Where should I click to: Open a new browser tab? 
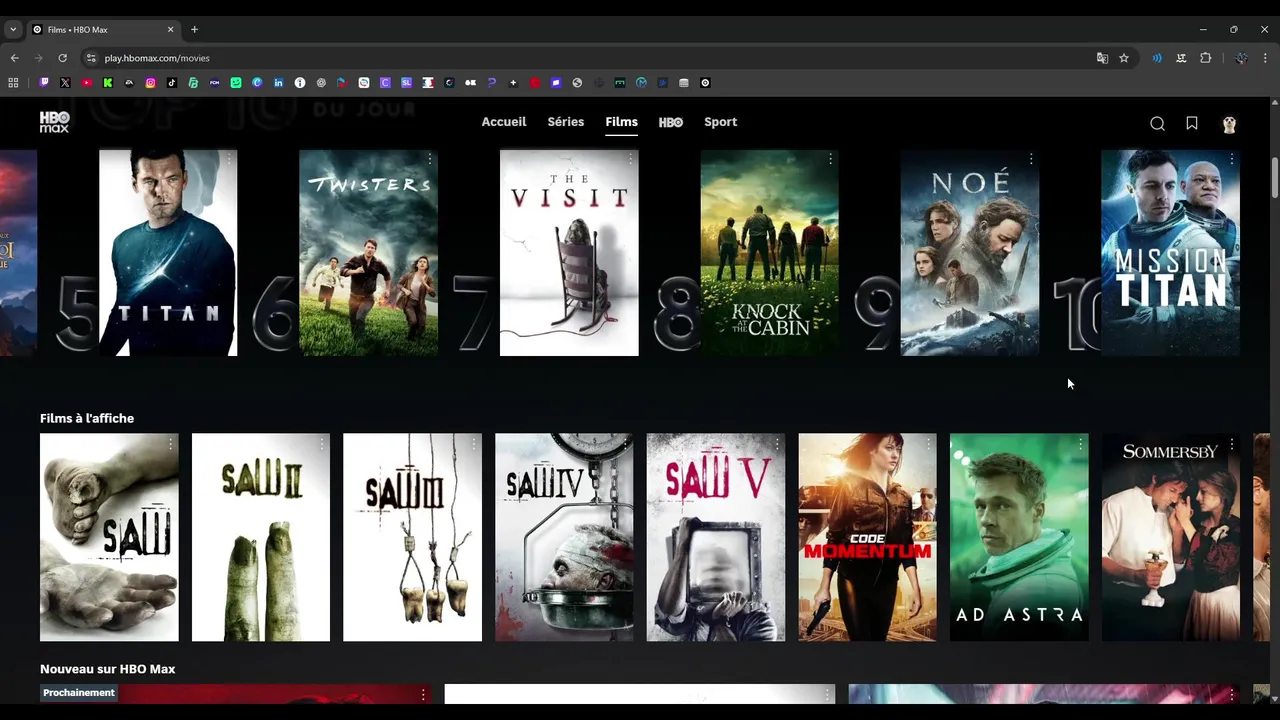click(x=194, y=29)
